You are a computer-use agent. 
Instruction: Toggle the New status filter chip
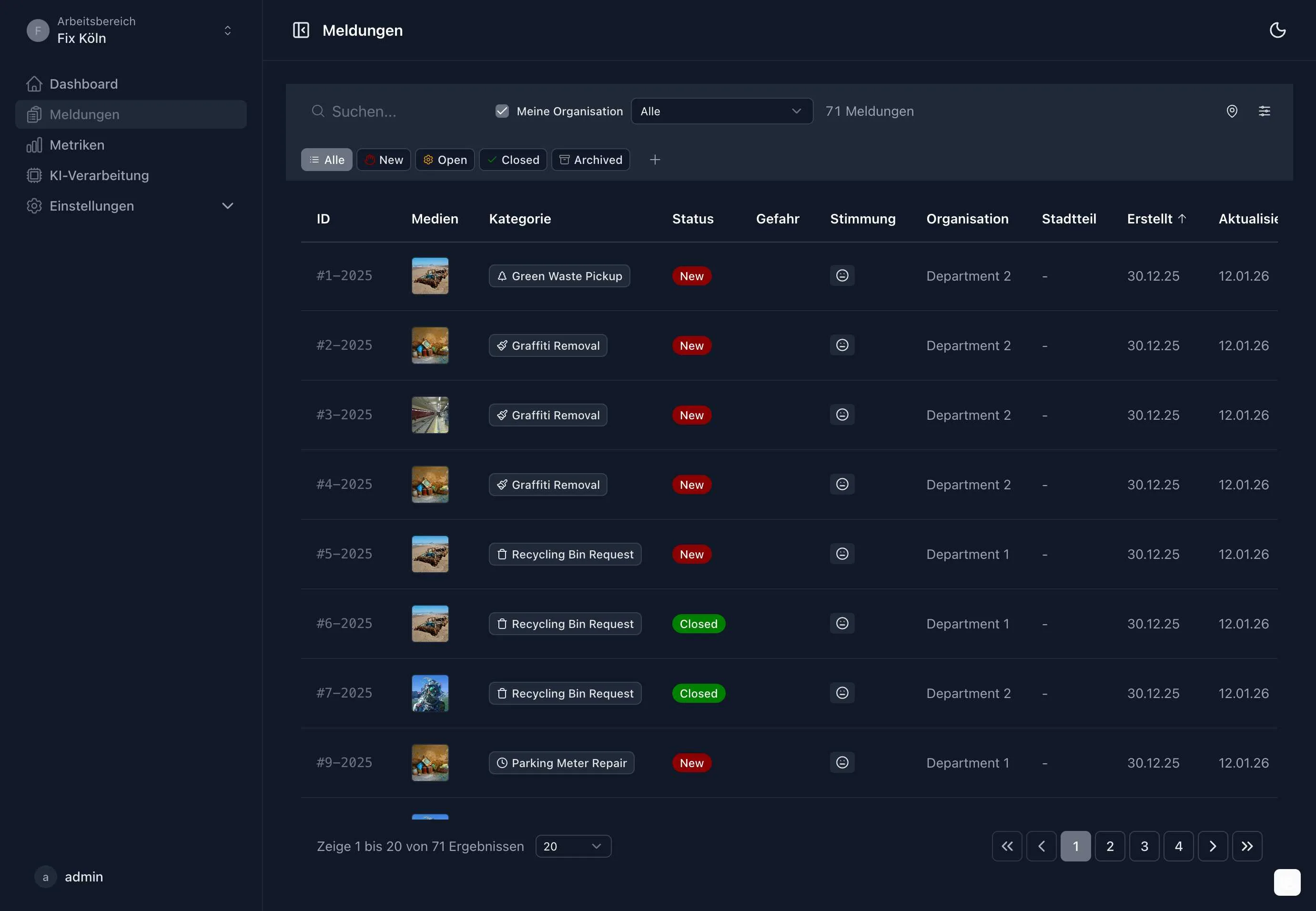[383, 160]
